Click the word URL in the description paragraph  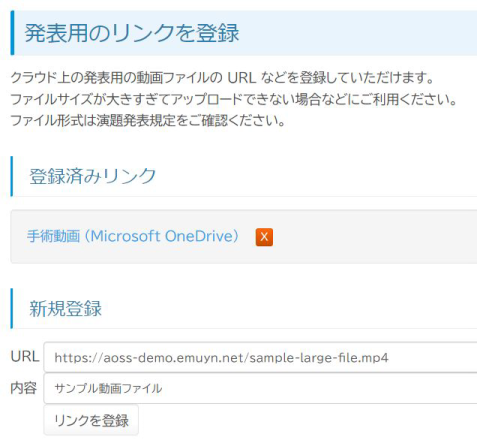[x=241, y=78]
